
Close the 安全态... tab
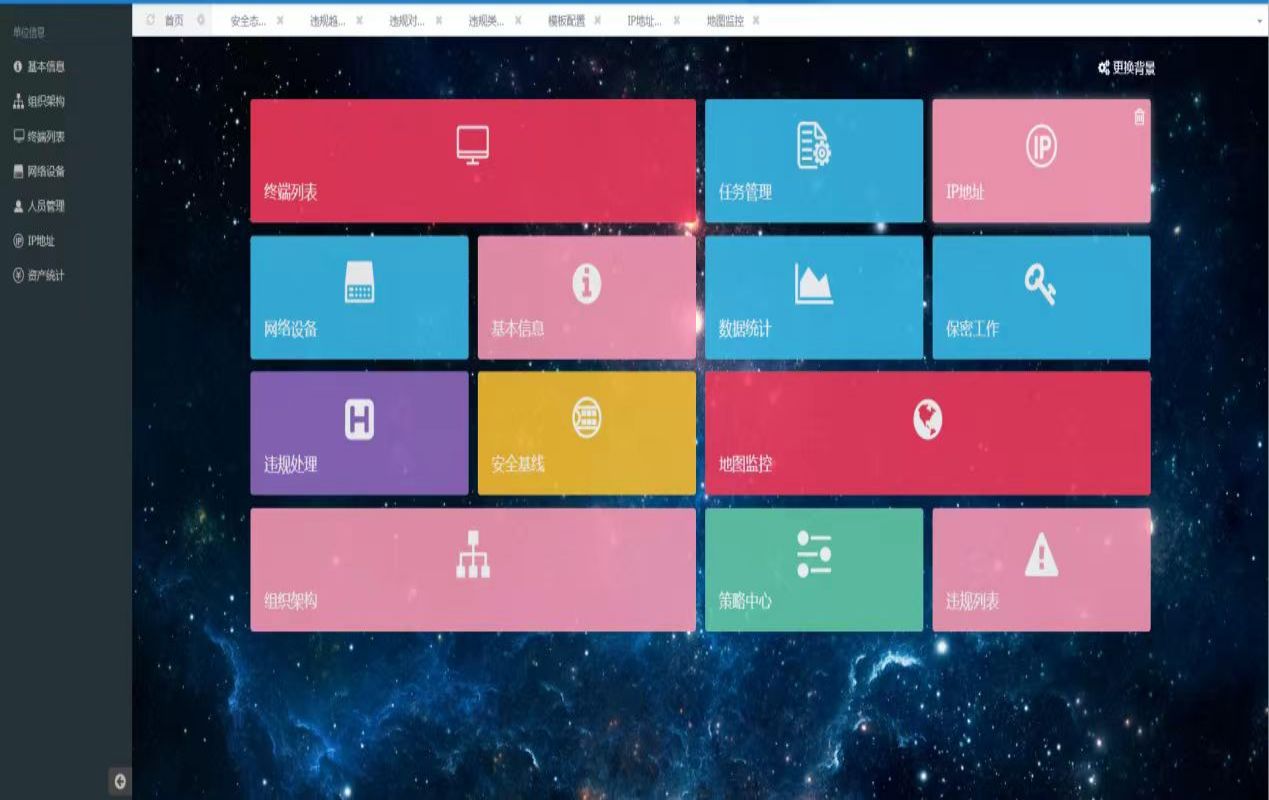[x=280, y=20]
